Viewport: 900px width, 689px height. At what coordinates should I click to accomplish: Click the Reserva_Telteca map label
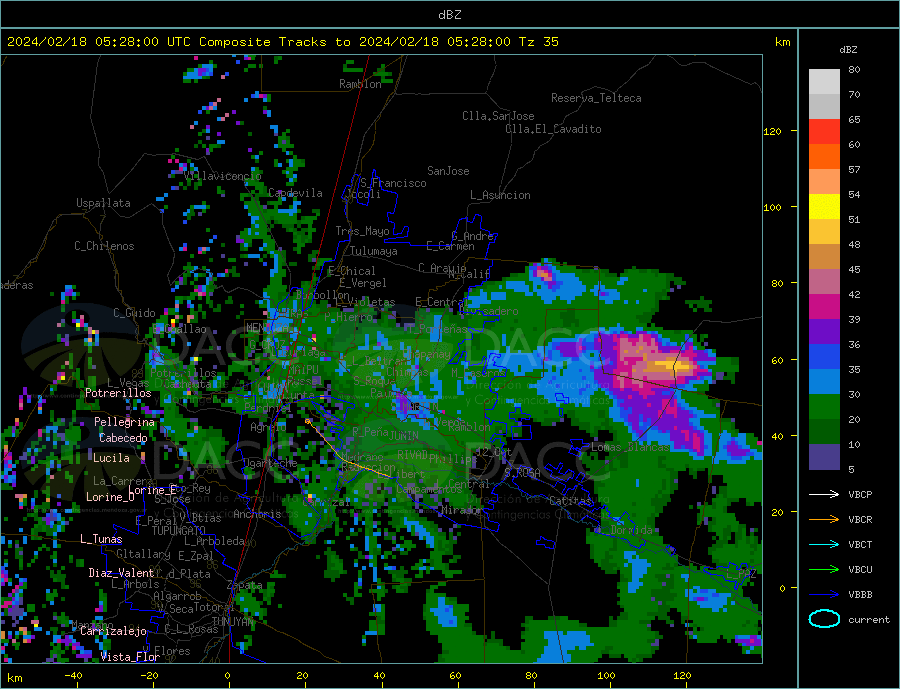tap(596, 98)
